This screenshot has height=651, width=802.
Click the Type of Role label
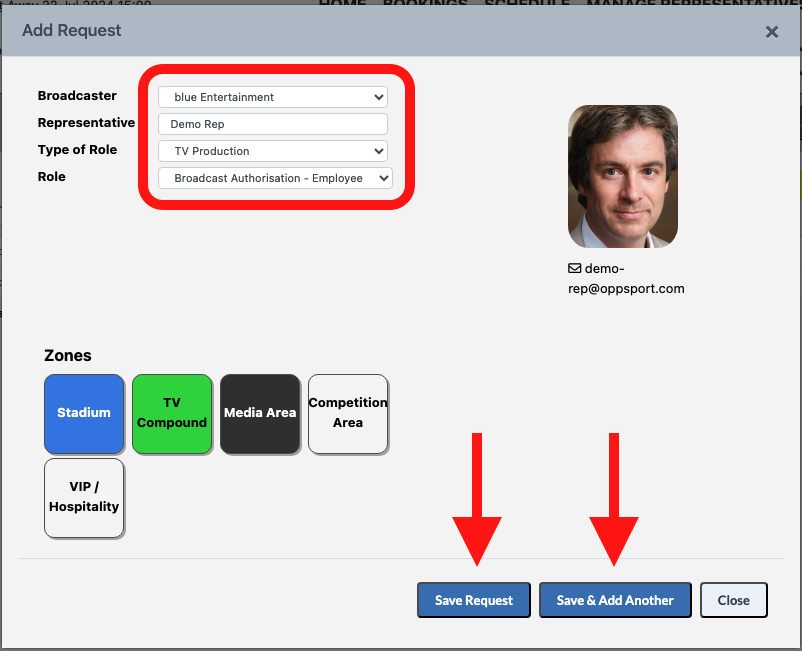77,150
